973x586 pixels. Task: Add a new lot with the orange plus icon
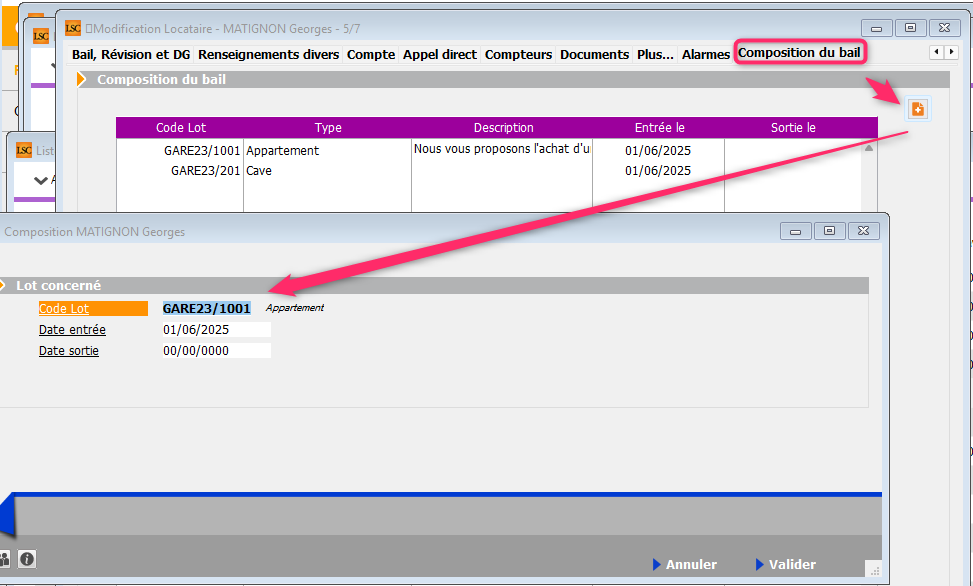click(917, 109)
